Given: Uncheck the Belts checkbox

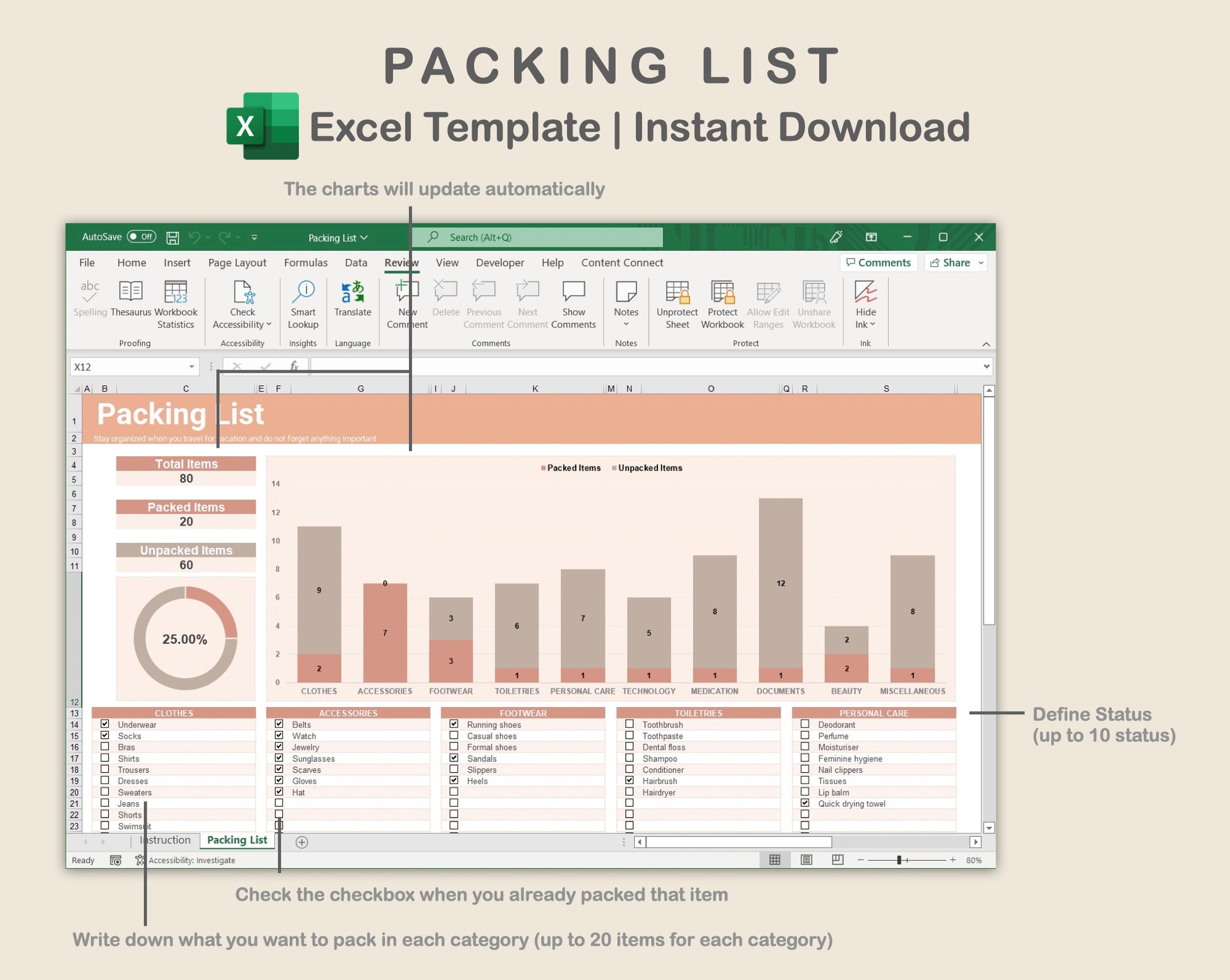Looking at the screenshot, I should tap(279, 724).
